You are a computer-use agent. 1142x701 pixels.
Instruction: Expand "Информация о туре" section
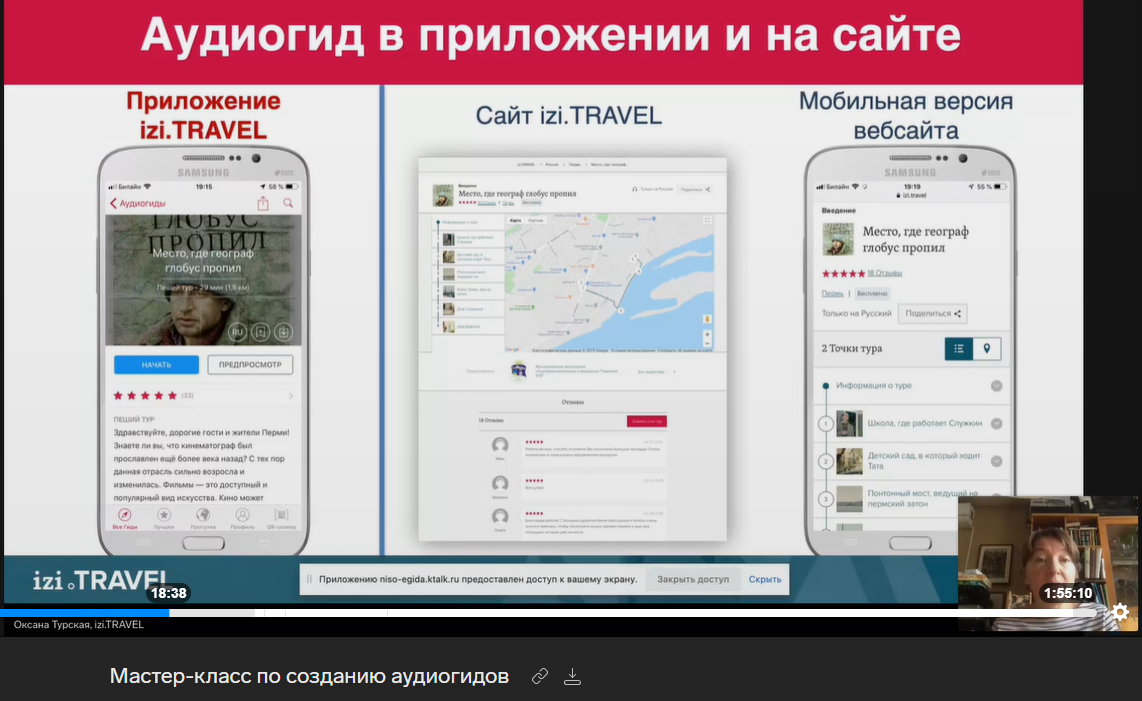click(x=996, y=386)
